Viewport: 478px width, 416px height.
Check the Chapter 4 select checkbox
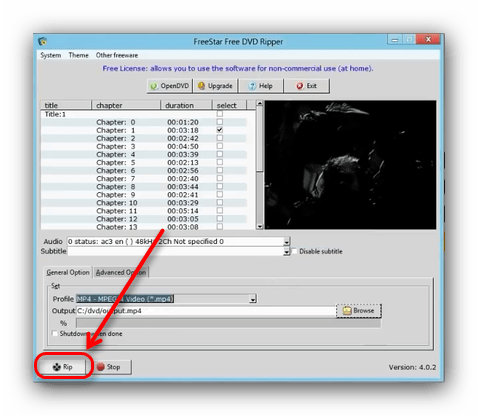click(x=220, y=154)
